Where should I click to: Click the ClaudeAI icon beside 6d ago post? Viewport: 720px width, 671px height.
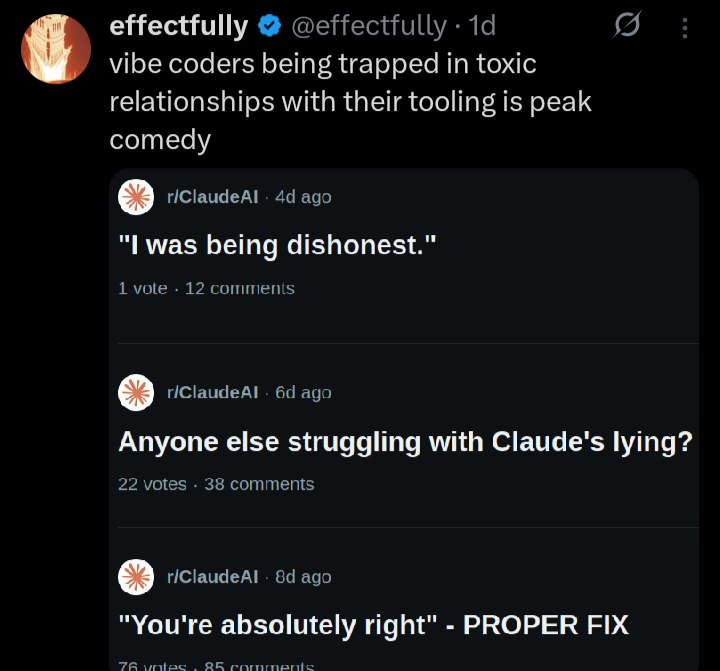click(136, 392)
